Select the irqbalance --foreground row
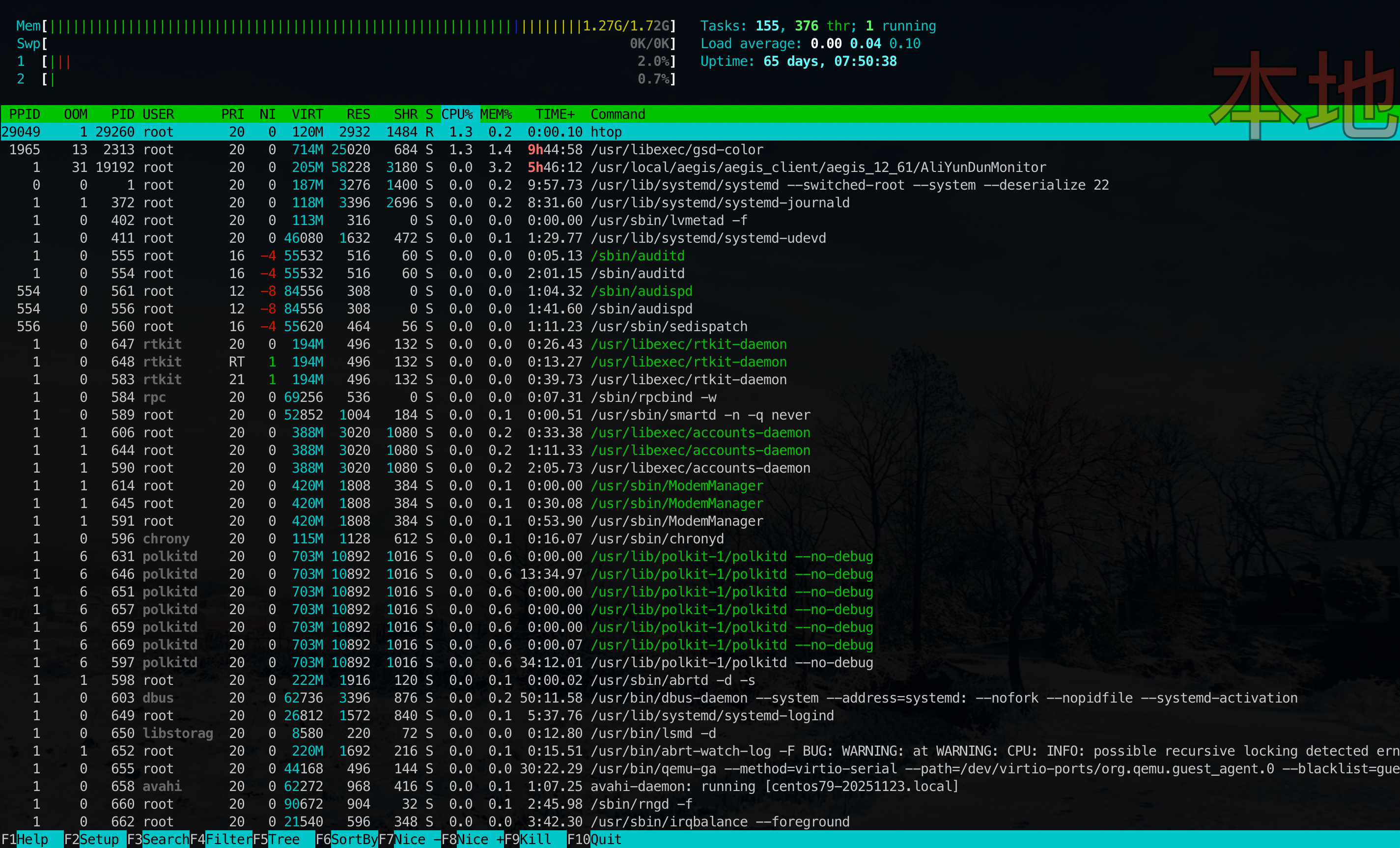The width and height of the screenshot is (1400, 848). tap(700, 821)
